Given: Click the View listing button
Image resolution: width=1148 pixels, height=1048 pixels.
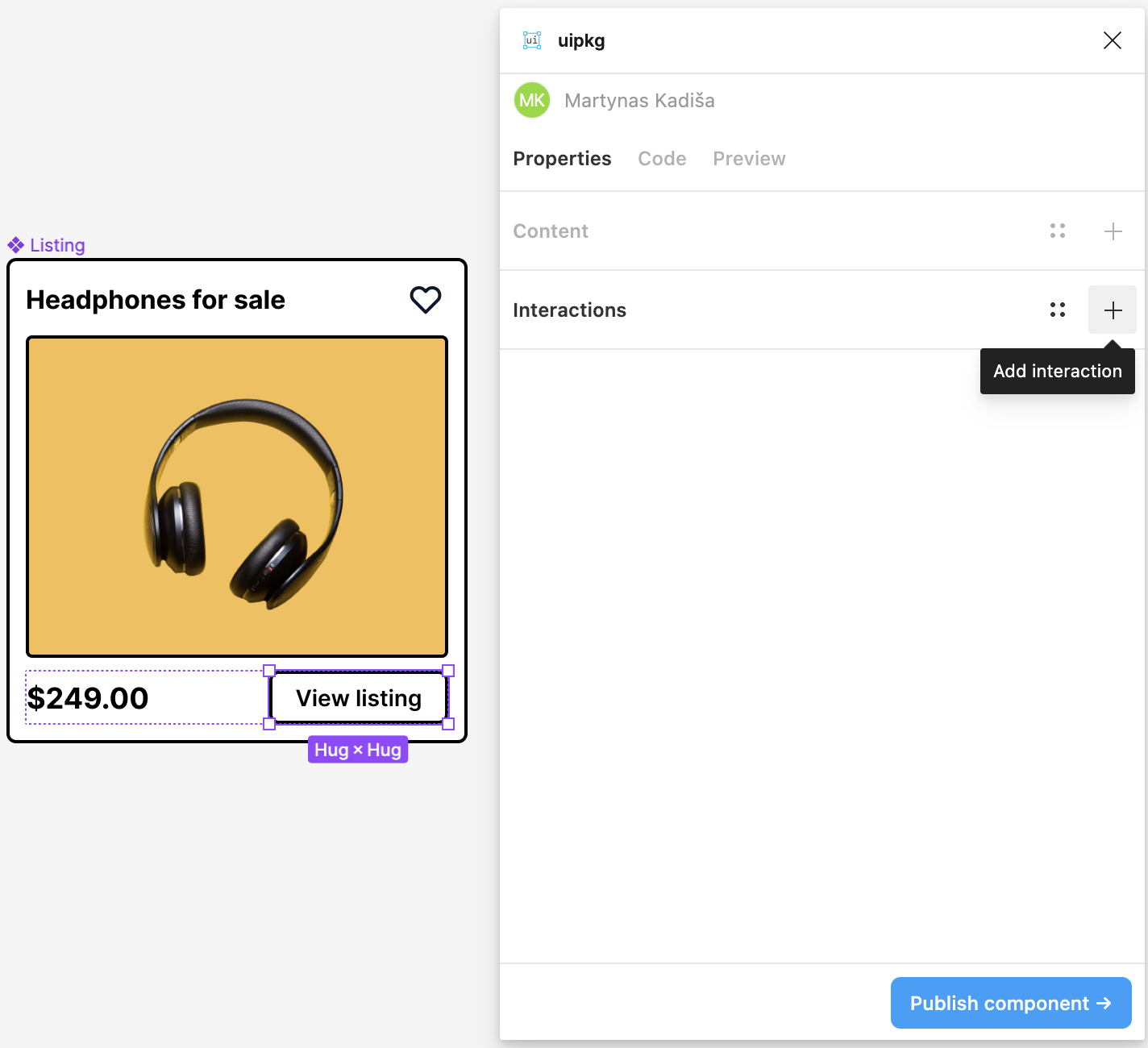Looking at the screenshot, I should point(359,698).
